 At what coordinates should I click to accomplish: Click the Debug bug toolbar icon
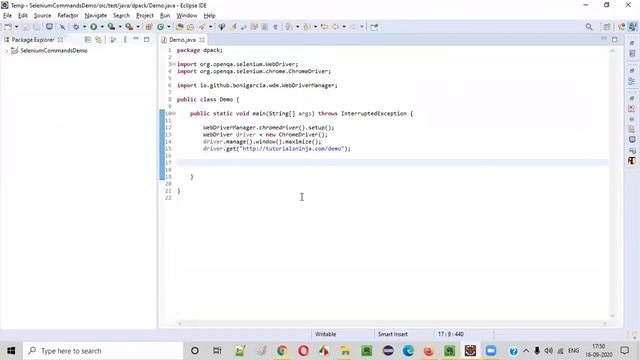click(76, 27)
